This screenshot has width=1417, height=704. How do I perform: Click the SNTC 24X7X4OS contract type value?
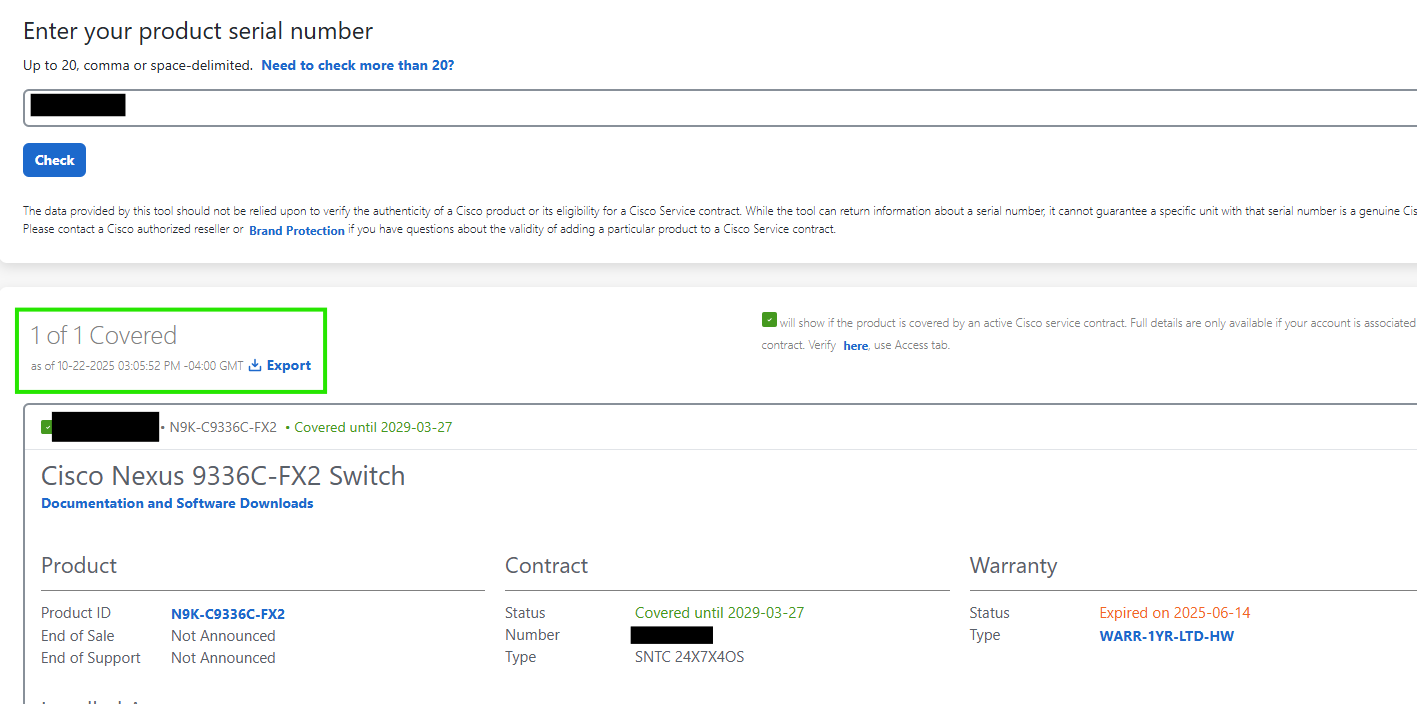689,657
